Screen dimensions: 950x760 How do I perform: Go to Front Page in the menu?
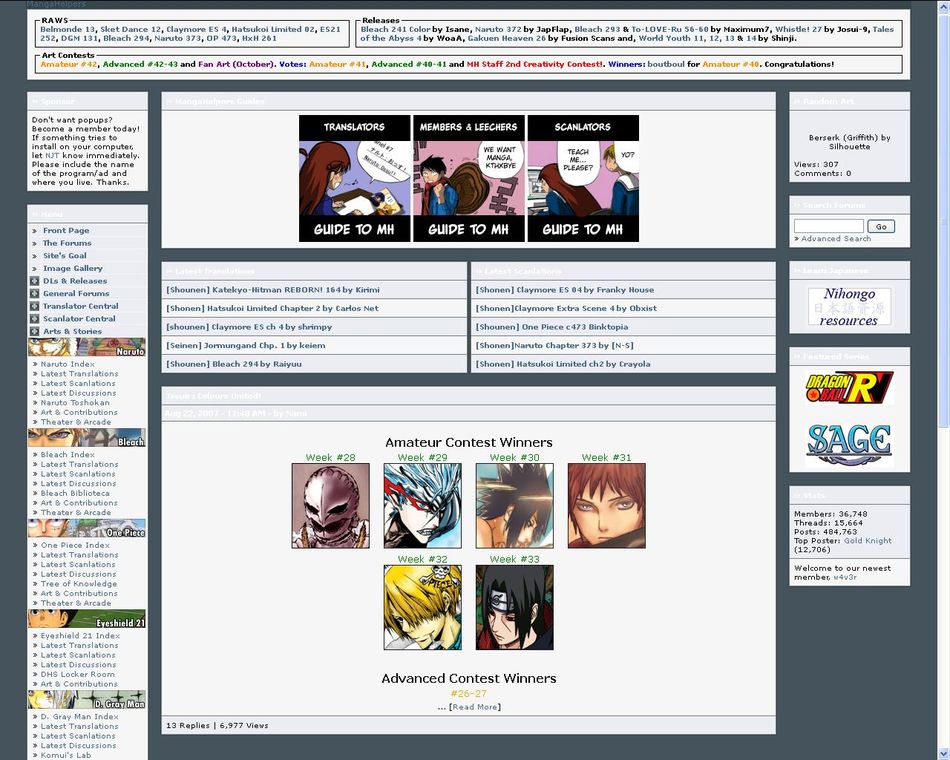(66, 230)
